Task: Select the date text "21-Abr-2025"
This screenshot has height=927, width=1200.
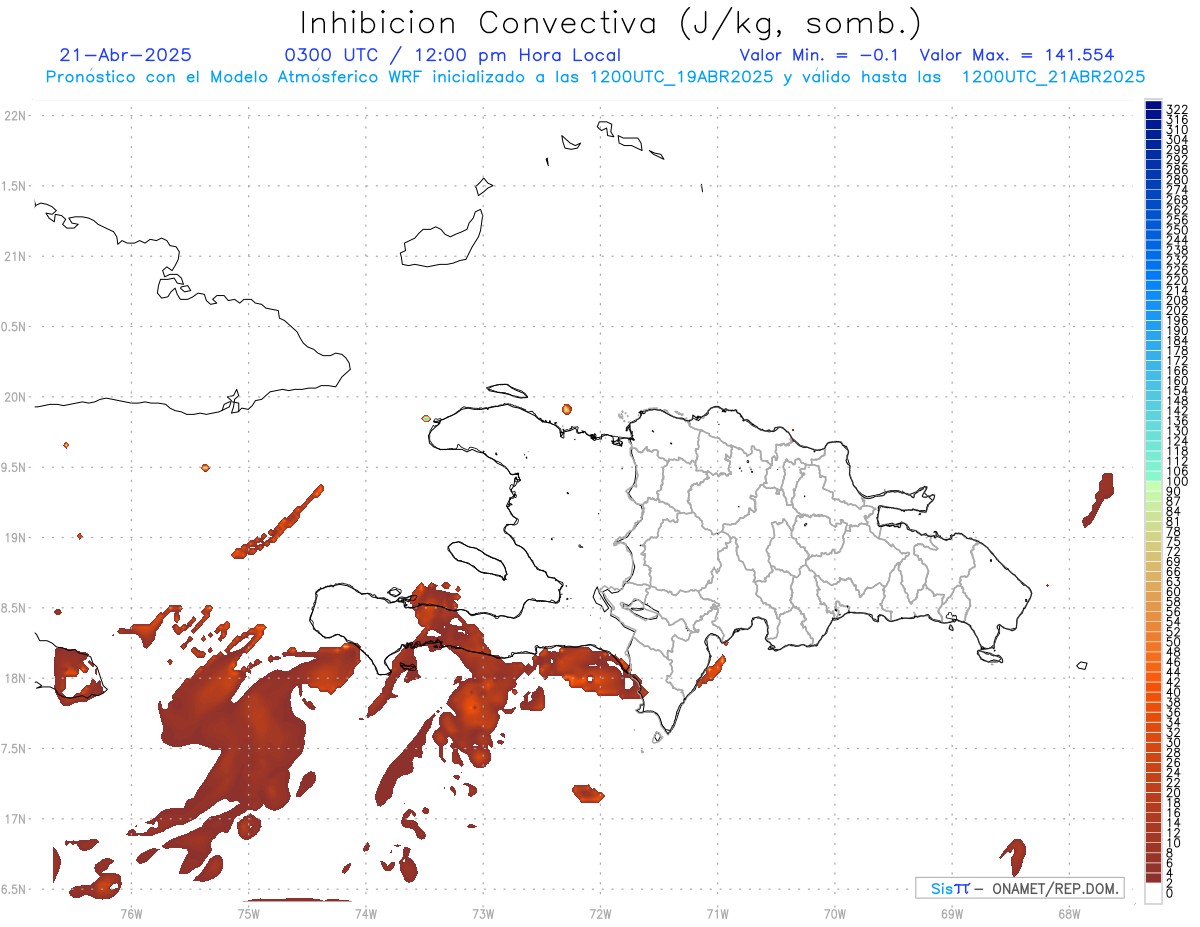Action: (126, 56)
